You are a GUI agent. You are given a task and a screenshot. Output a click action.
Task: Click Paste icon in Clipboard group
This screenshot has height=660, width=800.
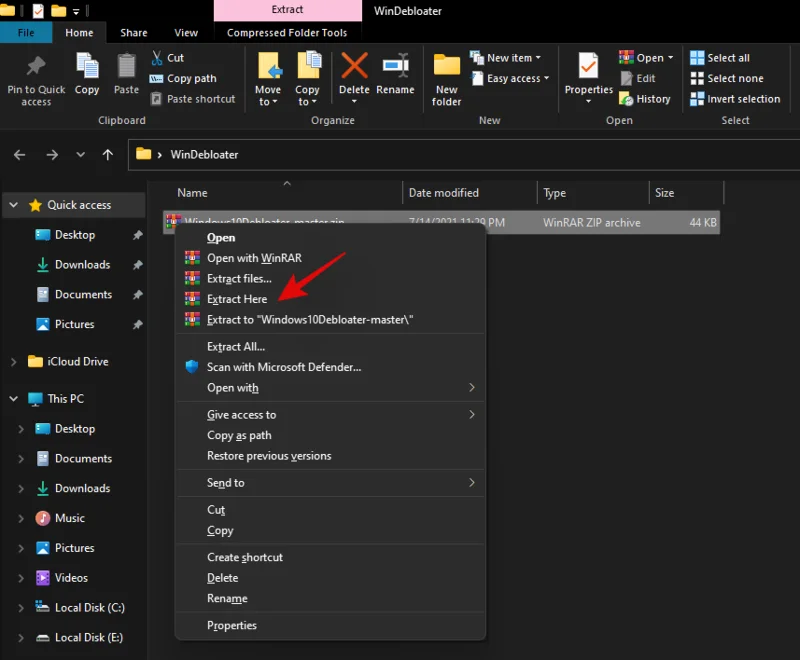(126, 68)
